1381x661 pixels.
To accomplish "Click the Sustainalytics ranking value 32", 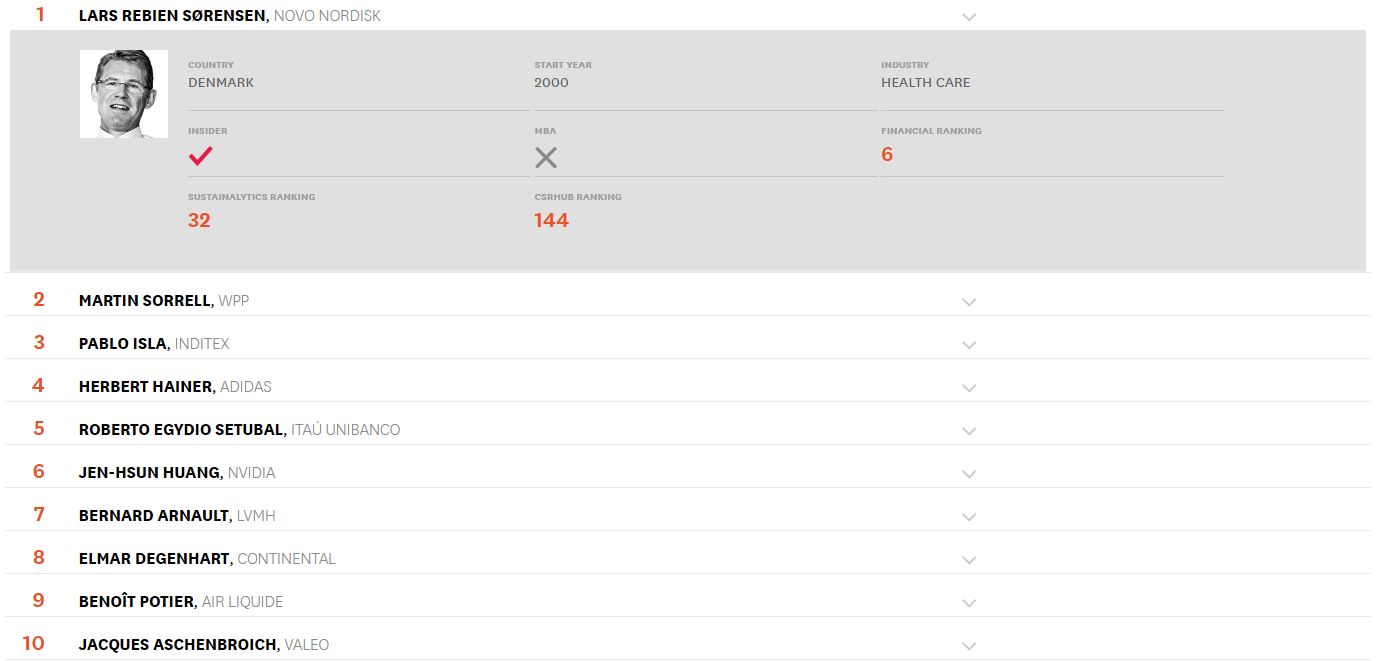I will 199,220.
